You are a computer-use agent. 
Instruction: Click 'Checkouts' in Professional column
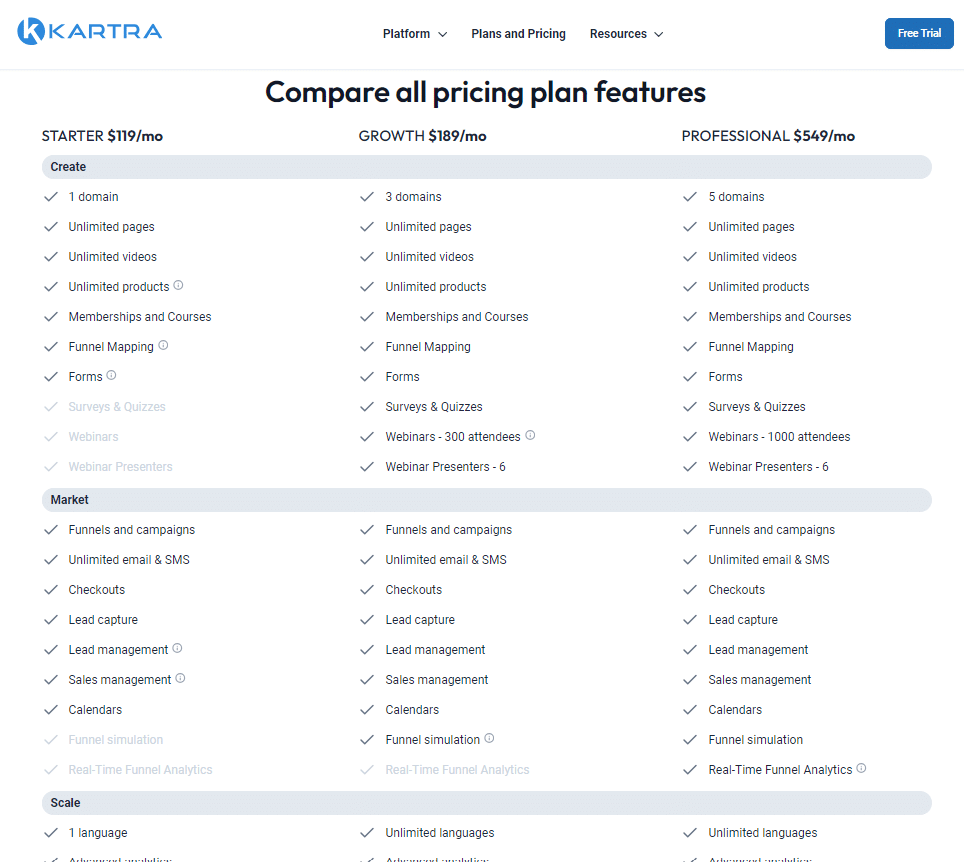(x=737, y=590)
